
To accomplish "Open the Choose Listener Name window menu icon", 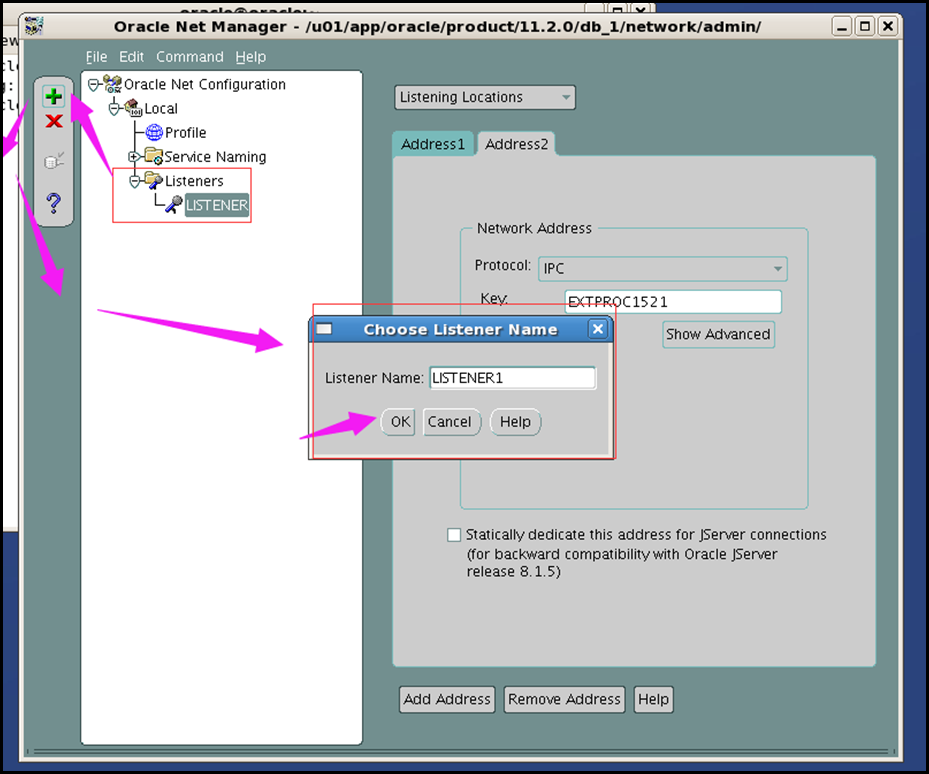I will coord(324,329).
